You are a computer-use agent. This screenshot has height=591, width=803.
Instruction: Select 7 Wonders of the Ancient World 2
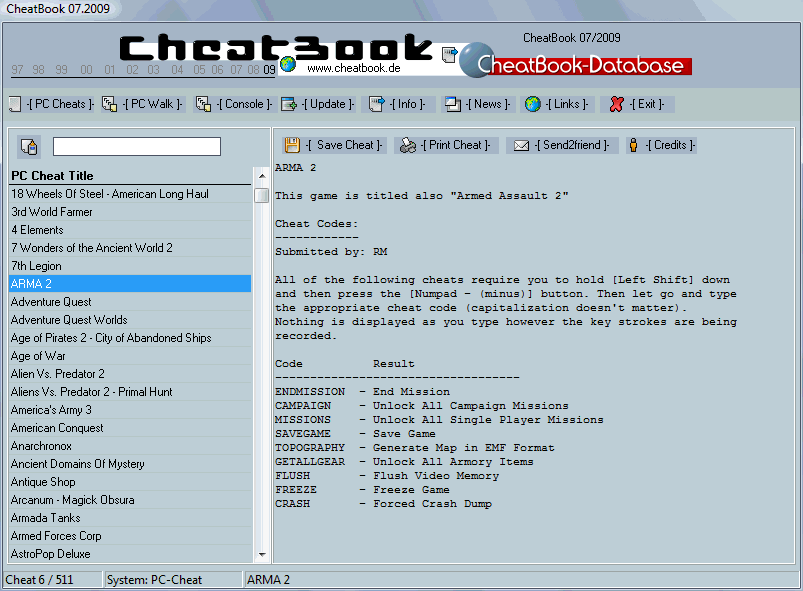[131, 248]
